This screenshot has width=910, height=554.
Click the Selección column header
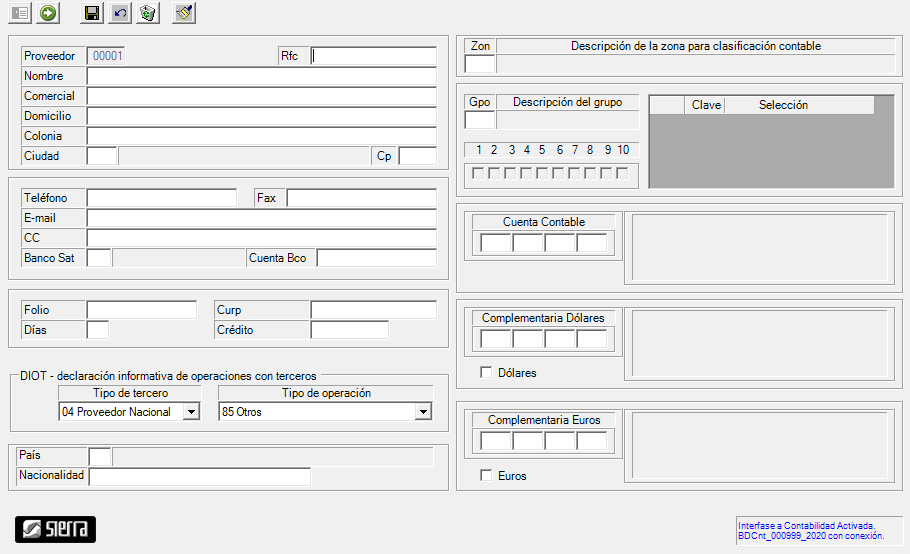[783, 105]
